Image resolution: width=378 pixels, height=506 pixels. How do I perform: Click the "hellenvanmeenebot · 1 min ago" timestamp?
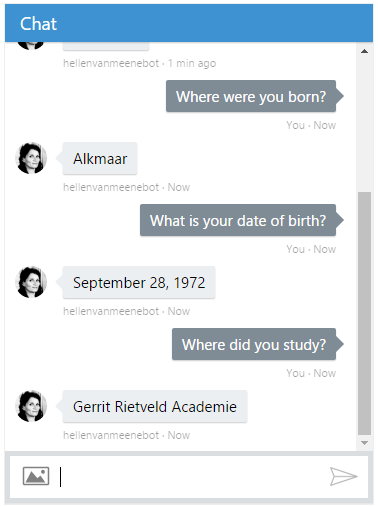click(x=140, y=63)
